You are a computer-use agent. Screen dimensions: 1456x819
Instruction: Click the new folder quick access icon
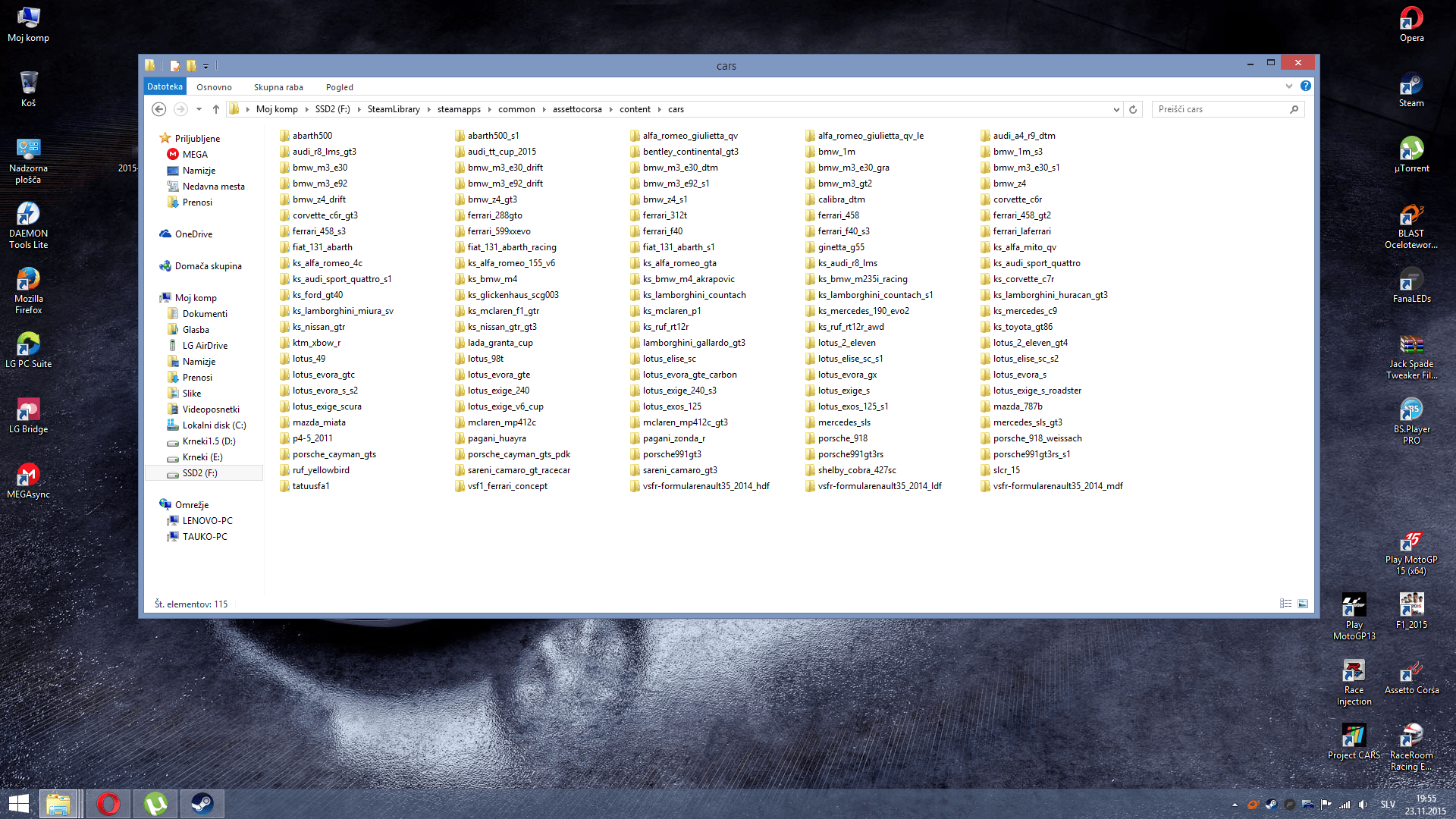191,66
